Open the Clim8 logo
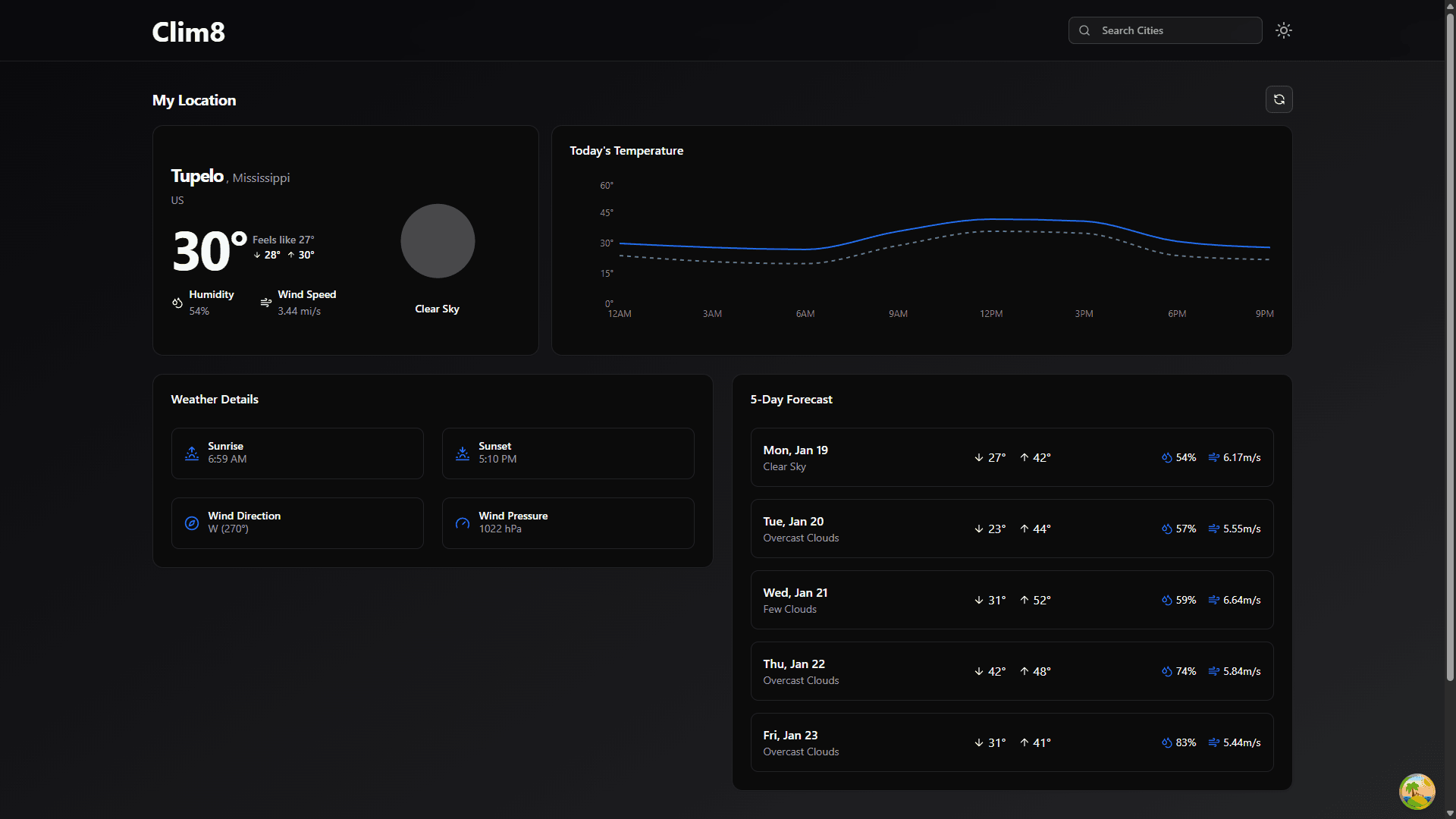The height and width of the screenshot is (819, 1456). click(x=188, y=32)
